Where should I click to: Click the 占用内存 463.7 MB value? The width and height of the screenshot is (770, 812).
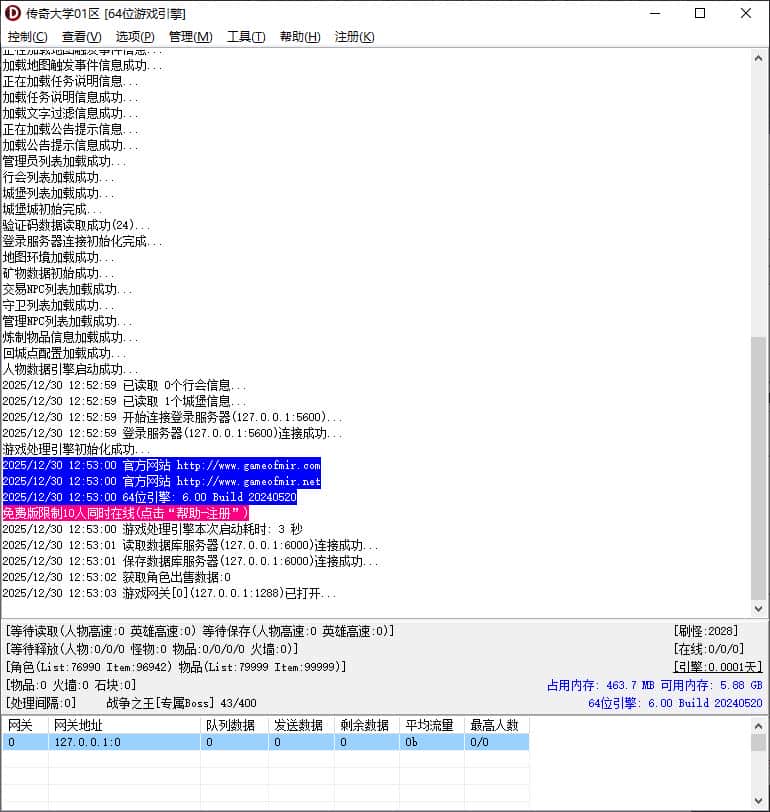601,685
